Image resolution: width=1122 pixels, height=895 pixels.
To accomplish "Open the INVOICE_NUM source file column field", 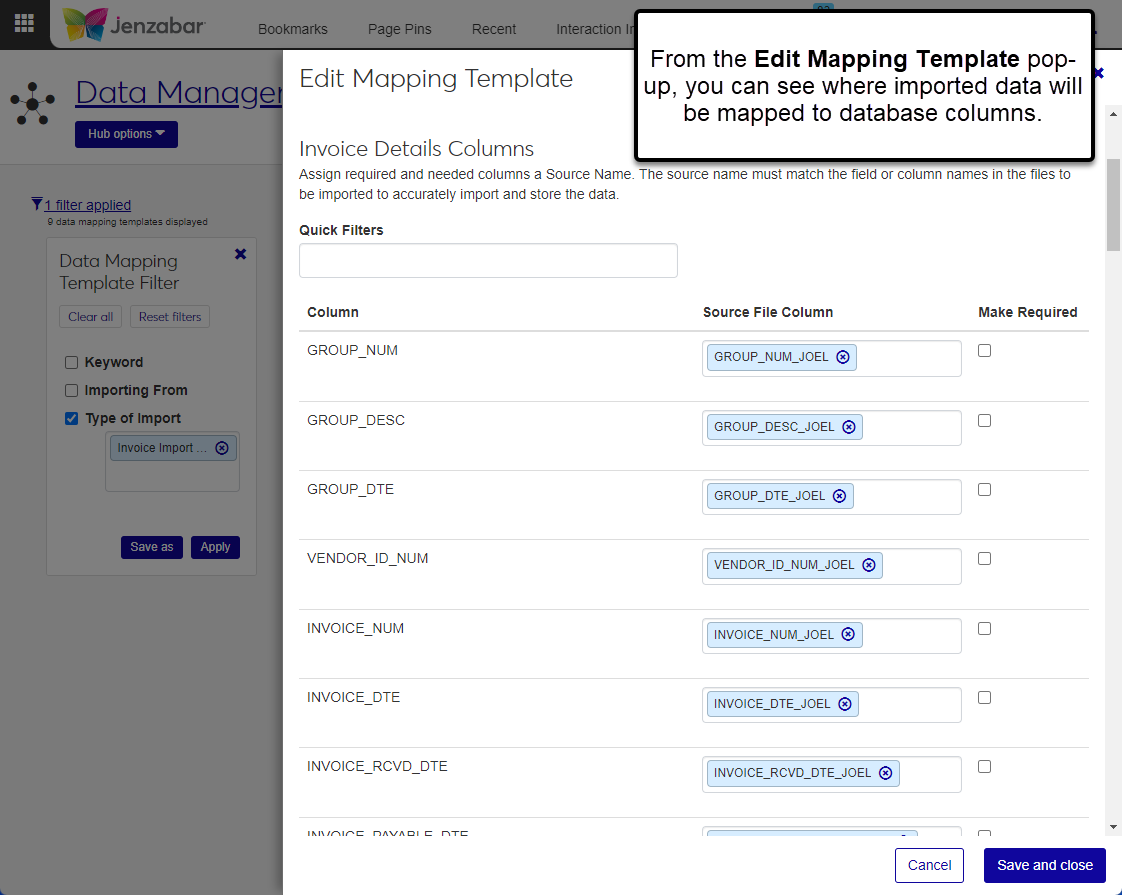I will 908,636.
